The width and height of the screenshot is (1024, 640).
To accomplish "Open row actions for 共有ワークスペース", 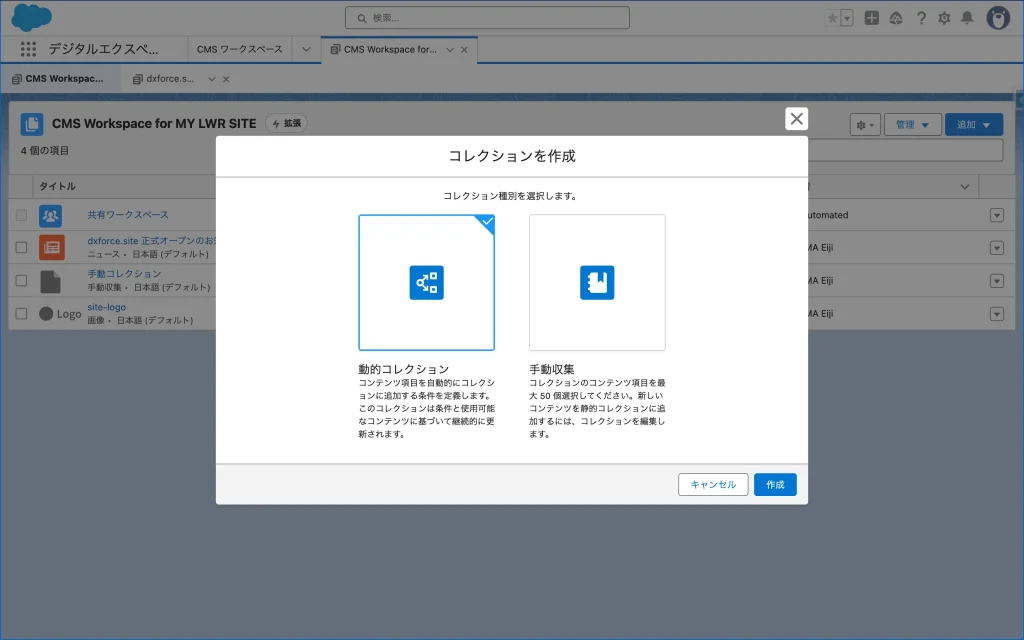I will (996, 215).
